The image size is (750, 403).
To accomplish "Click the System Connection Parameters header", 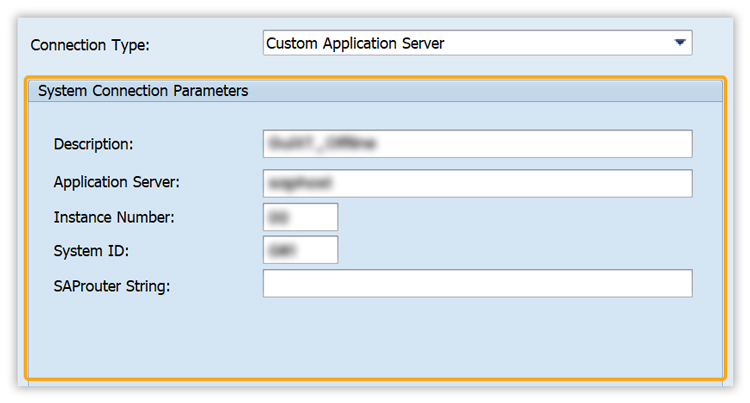I will pos(375,91).
